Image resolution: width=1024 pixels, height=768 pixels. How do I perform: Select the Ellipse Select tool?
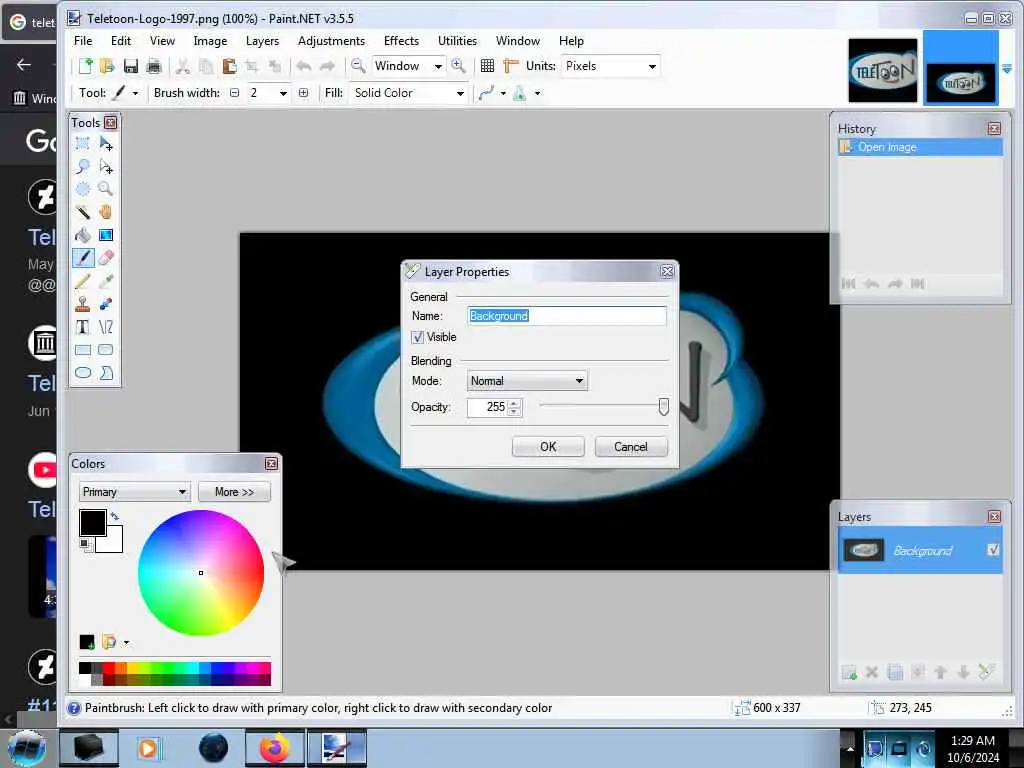pos(83,189)
